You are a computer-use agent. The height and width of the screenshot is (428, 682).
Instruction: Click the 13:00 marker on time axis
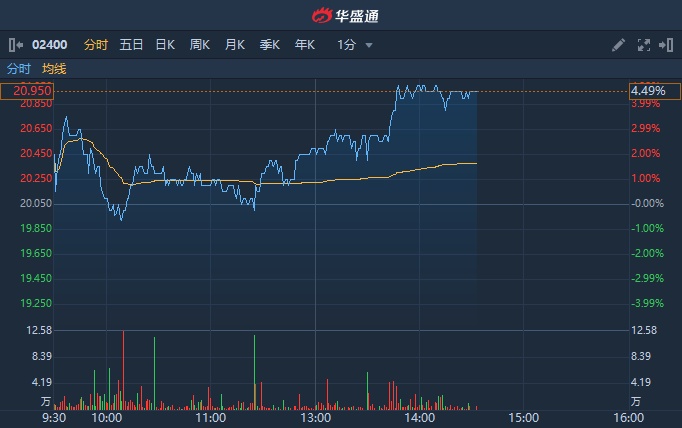(315, 418)
